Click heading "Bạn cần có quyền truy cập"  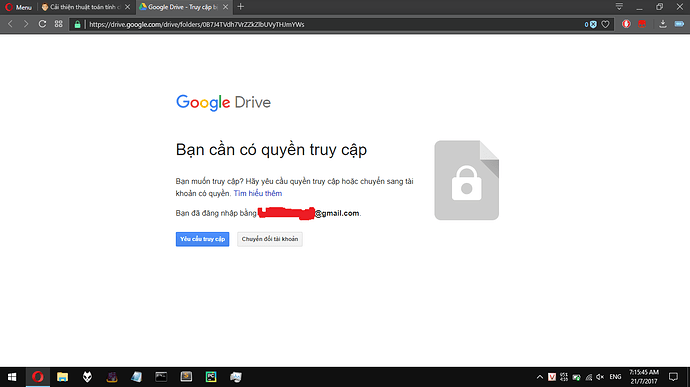pyautogui.click(x=271, y=150)
